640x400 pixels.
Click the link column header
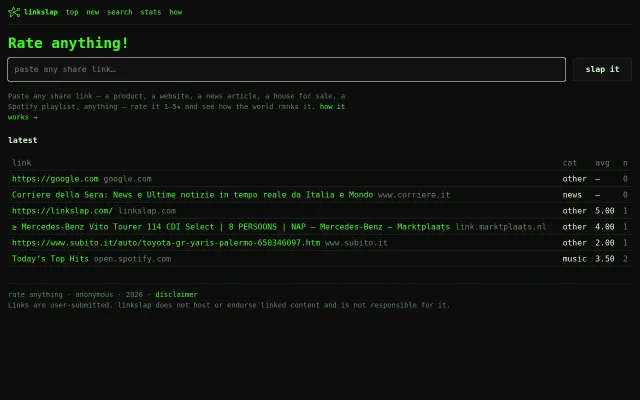pyautogui.click(x=22, y=163)
